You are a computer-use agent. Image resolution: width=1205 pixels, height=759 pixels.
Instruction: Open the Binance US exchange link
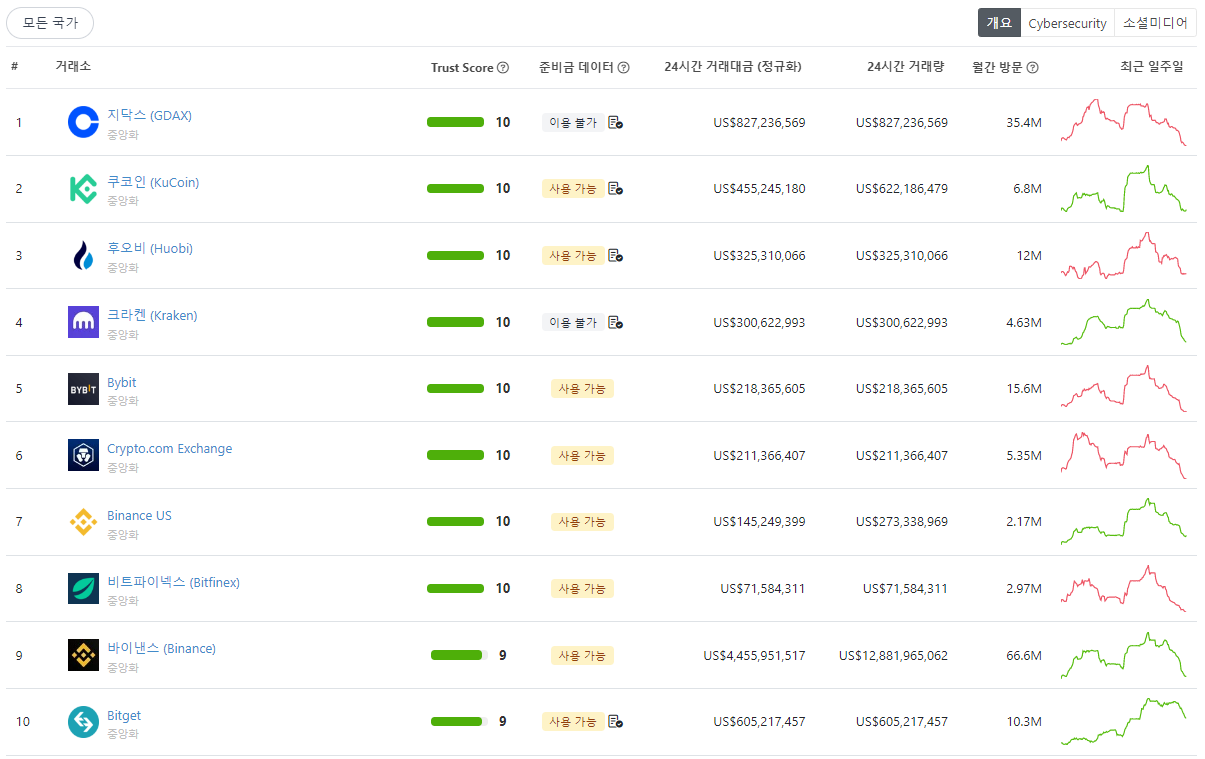(139, 515)
